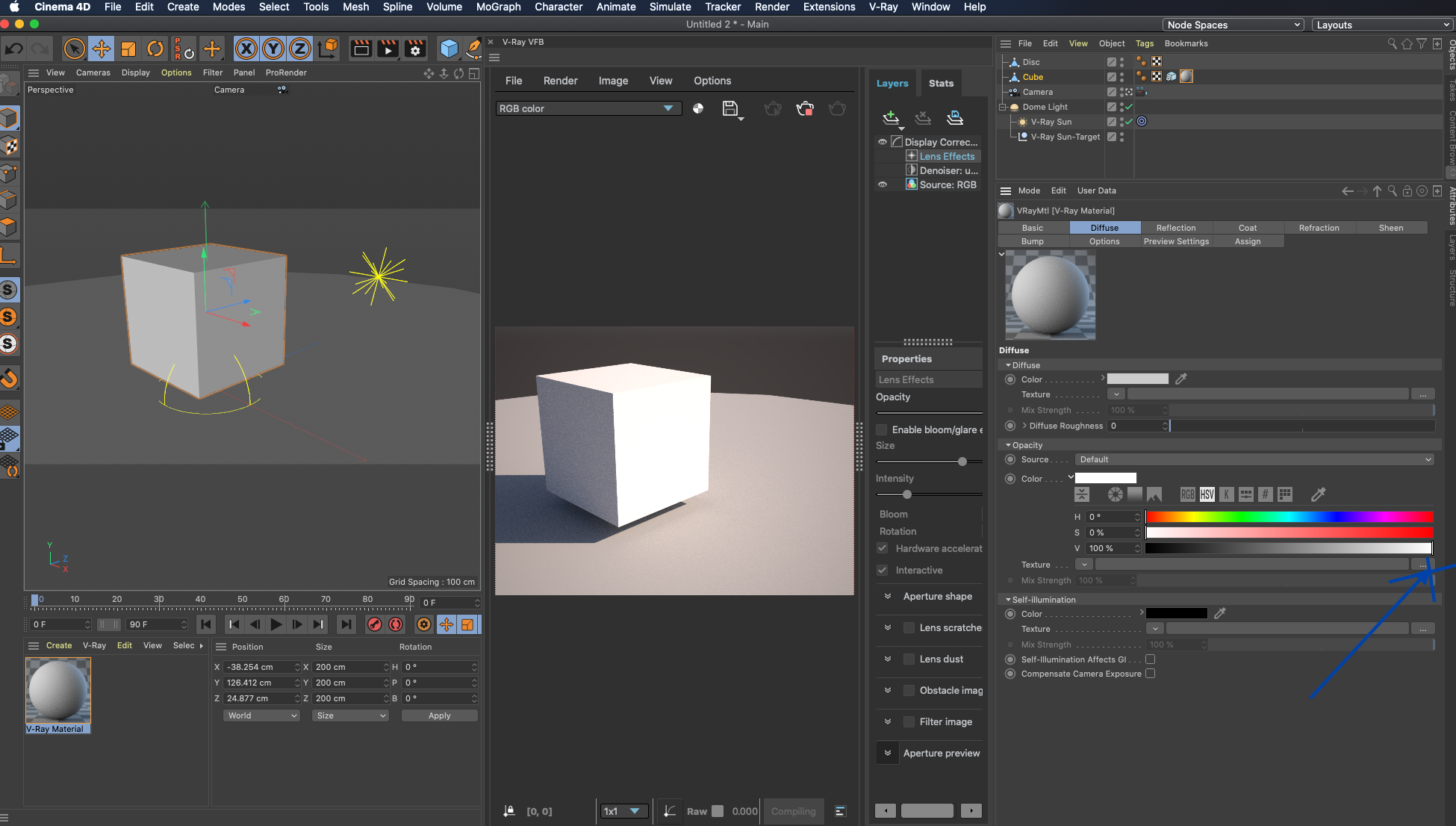Image resolution: width=1456 pixels, height=826 pixels.
Task: Toggle Self-Illumination Affects GI checkbox
Action: click(1150, 659)
